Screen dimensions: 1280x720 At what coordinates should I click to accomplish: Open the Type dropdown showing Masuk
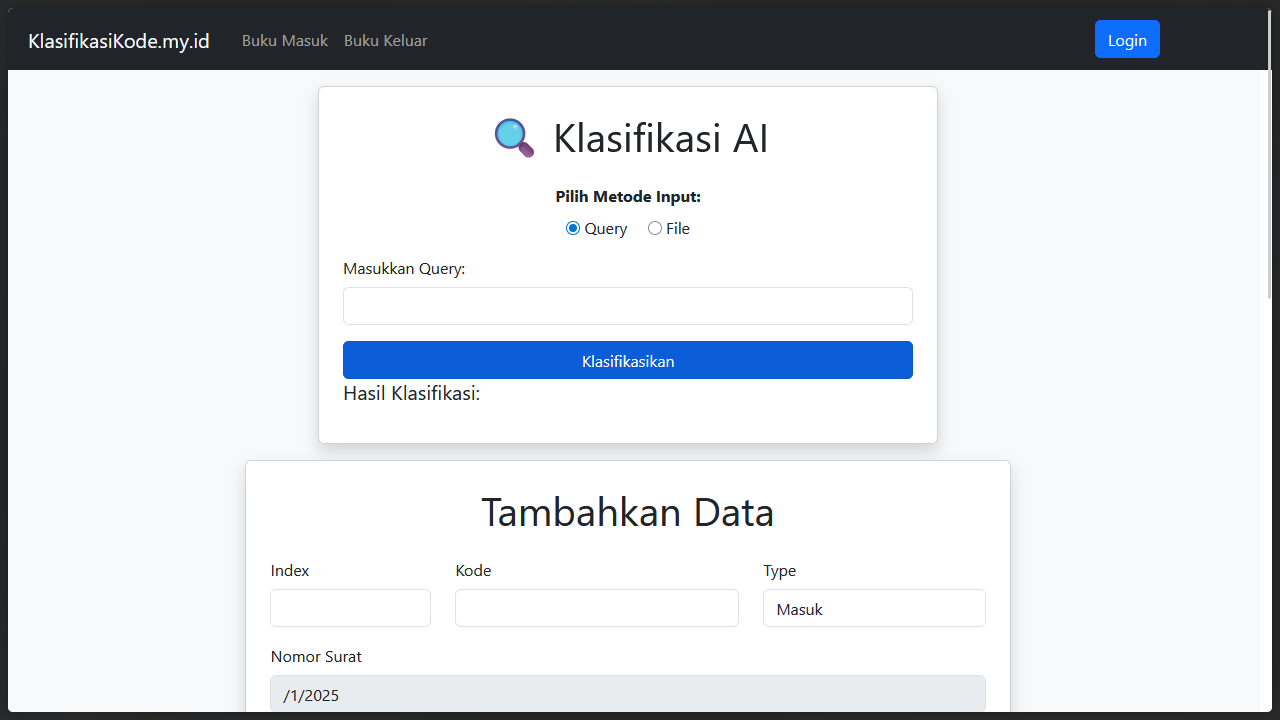[873, 608]
